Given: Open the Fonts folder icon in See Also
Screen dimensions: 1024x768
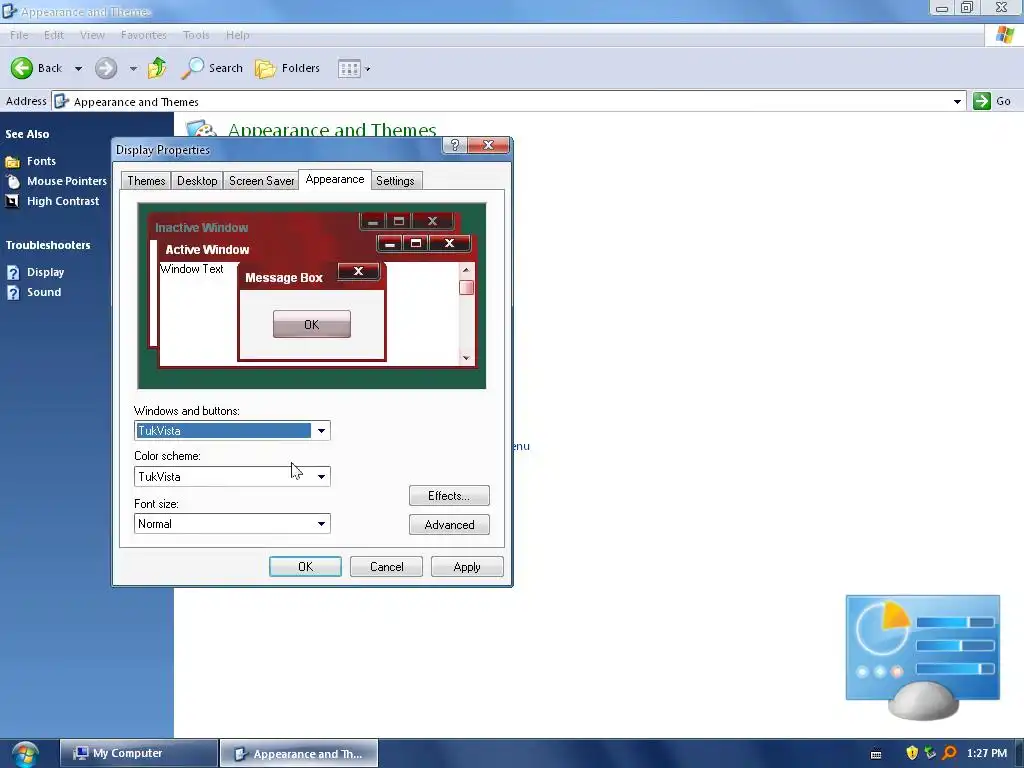Looking at the screenshot, I should [x=12, y=161].
